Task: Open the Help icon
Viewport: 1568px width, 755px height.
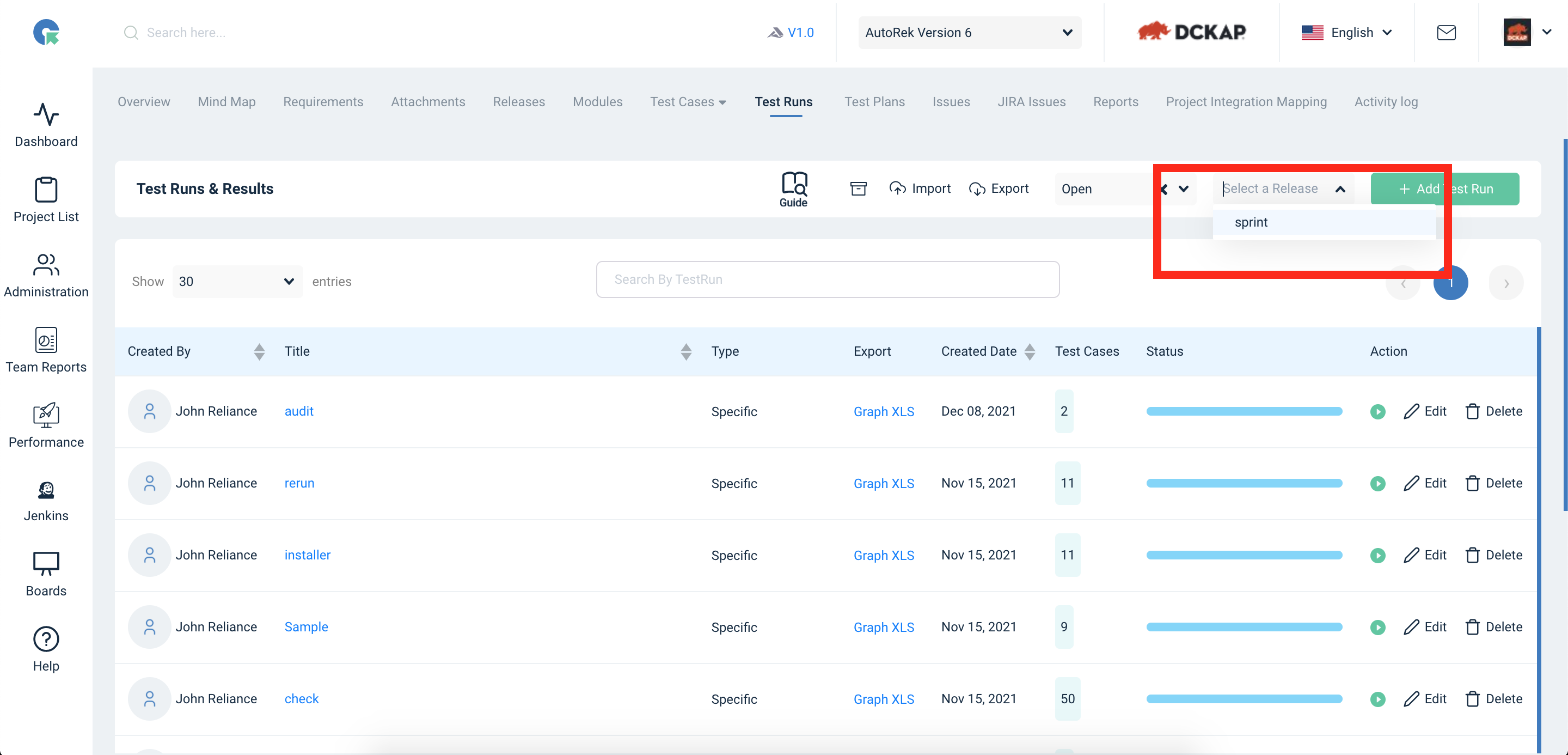Action: [x=46, y=649]
